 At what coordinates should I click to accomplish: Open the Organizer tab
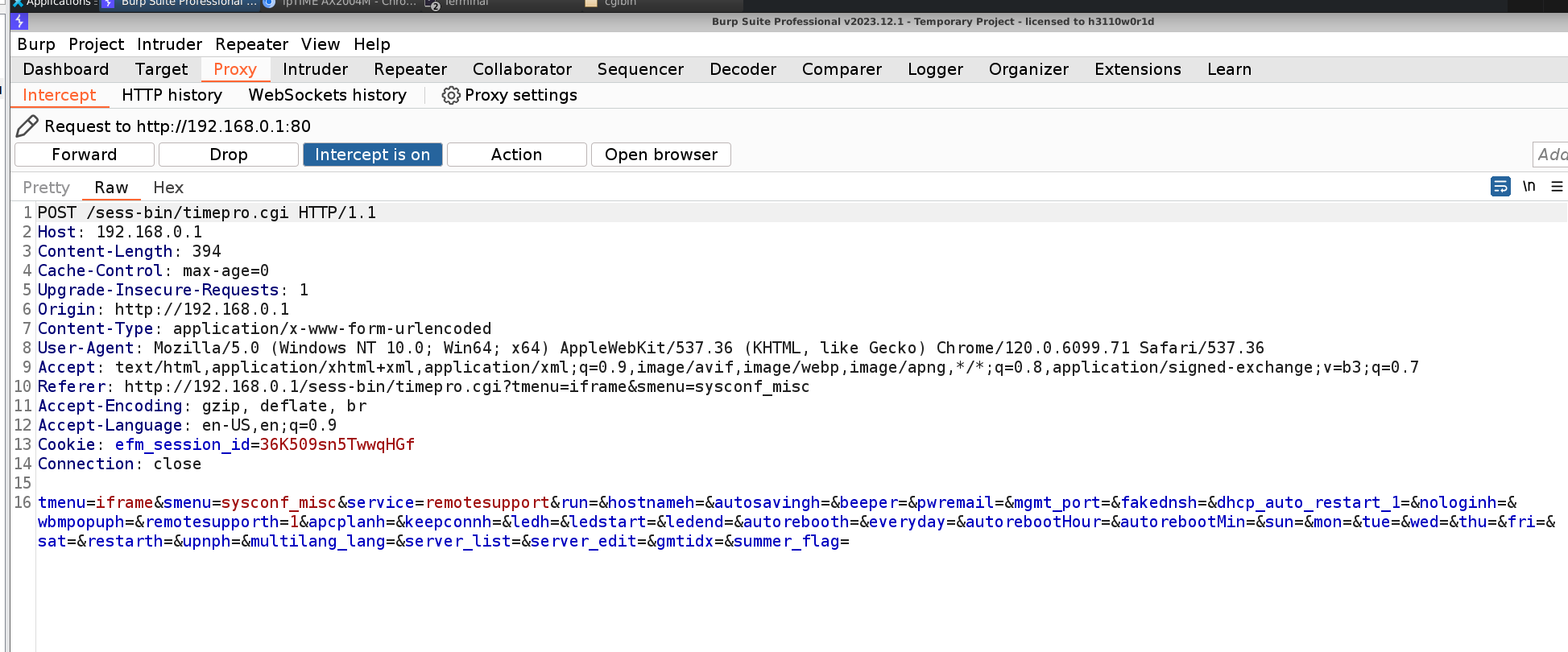[x=1029, y=69]
